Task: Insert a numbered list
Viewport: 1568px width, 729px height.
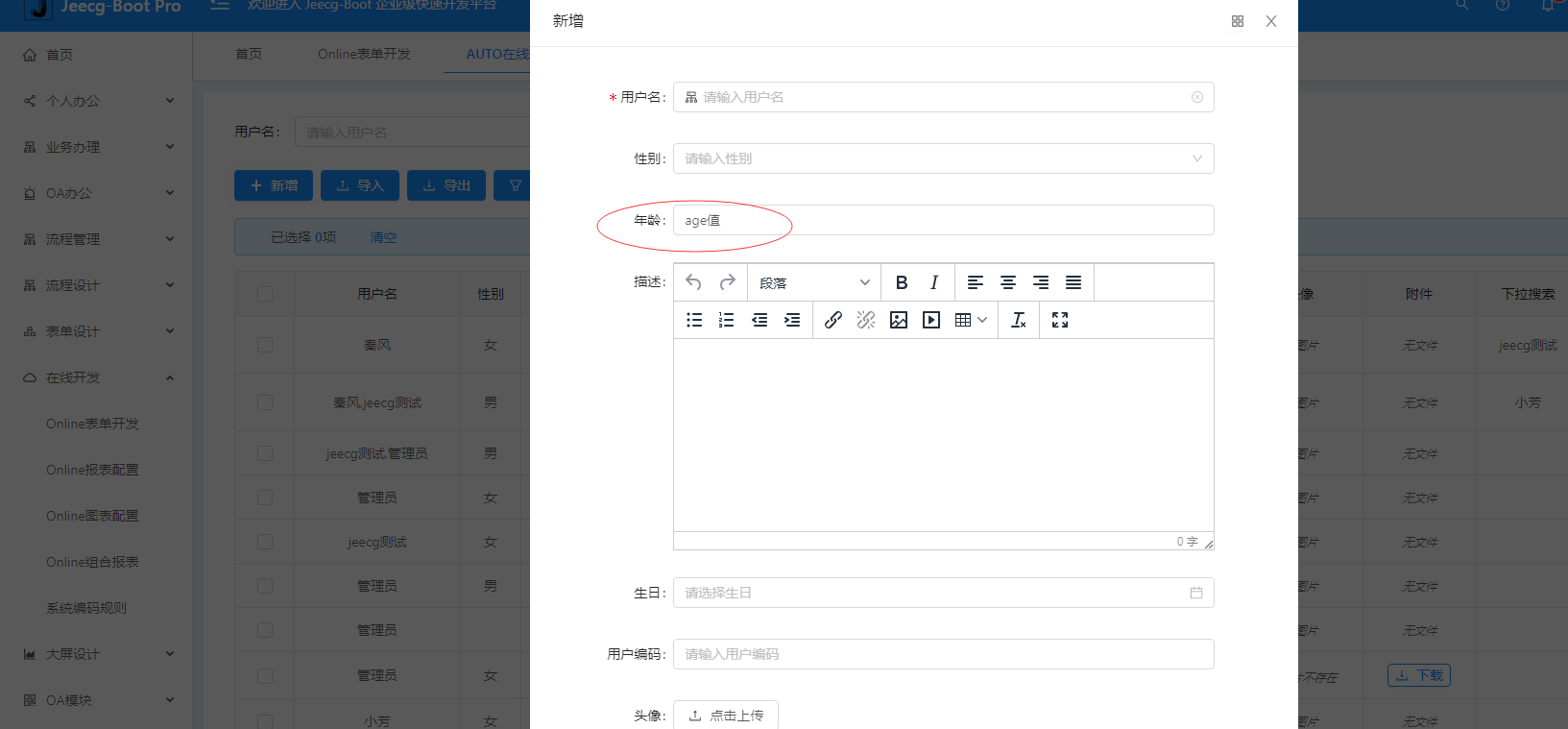Action: [727, 320]
